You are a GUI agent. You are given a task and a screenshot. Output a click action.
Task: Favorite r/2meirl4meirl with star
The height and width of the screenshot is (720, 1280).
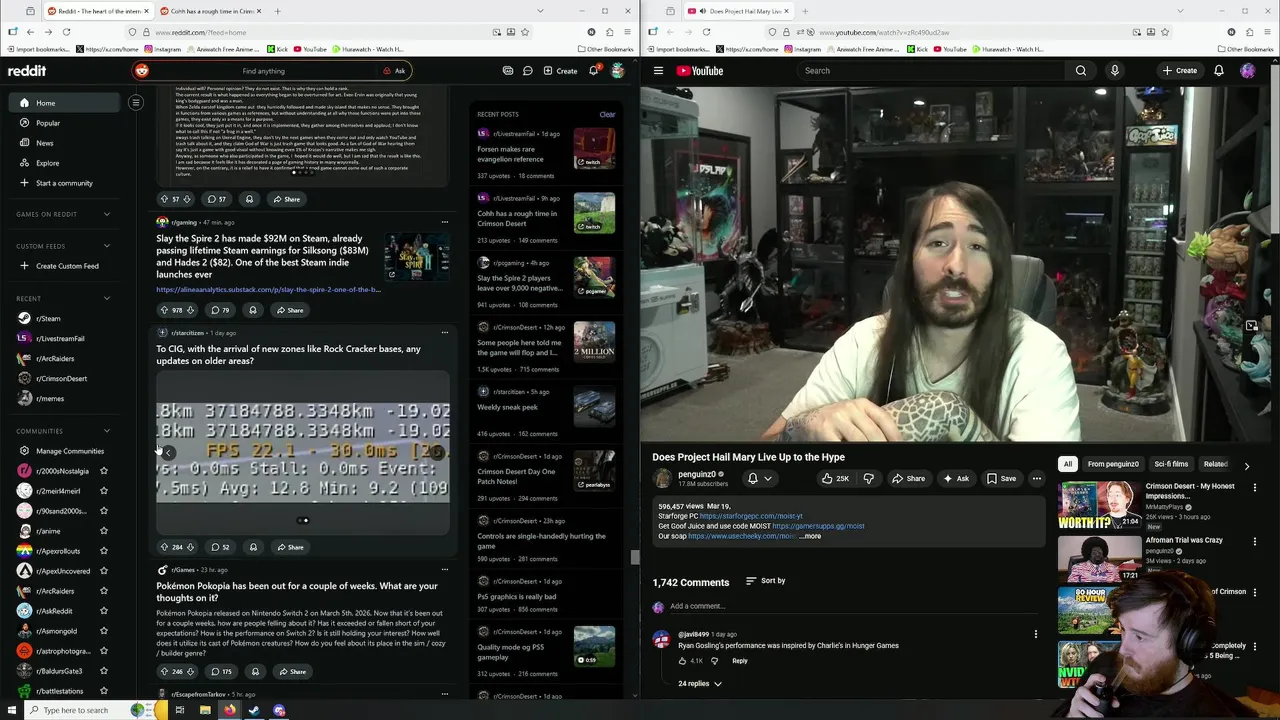[x=103, y=491]
